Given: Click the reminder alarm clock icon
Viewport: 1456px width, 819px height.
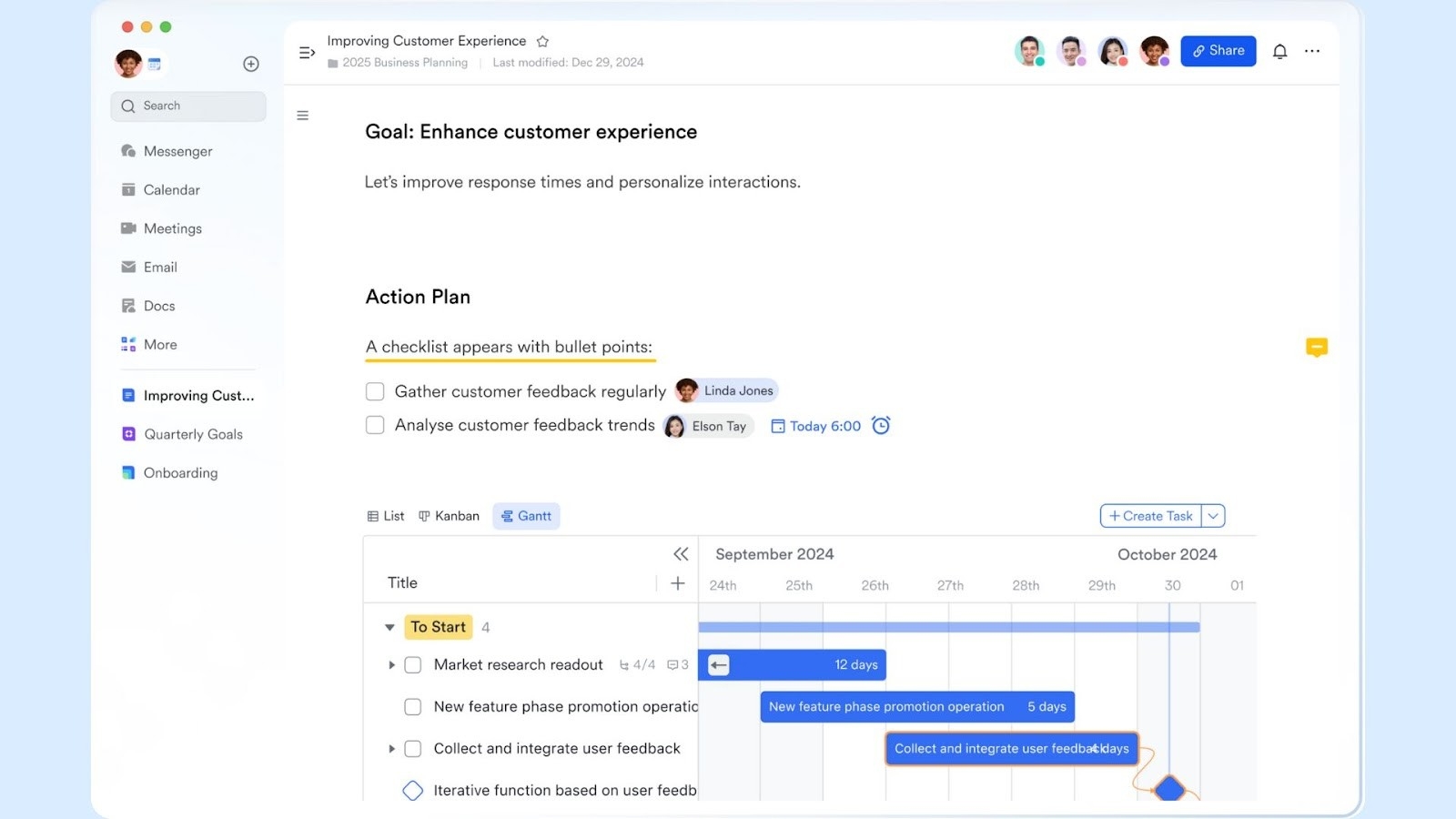Looking at the screenshot, I should tap(881, 425).
